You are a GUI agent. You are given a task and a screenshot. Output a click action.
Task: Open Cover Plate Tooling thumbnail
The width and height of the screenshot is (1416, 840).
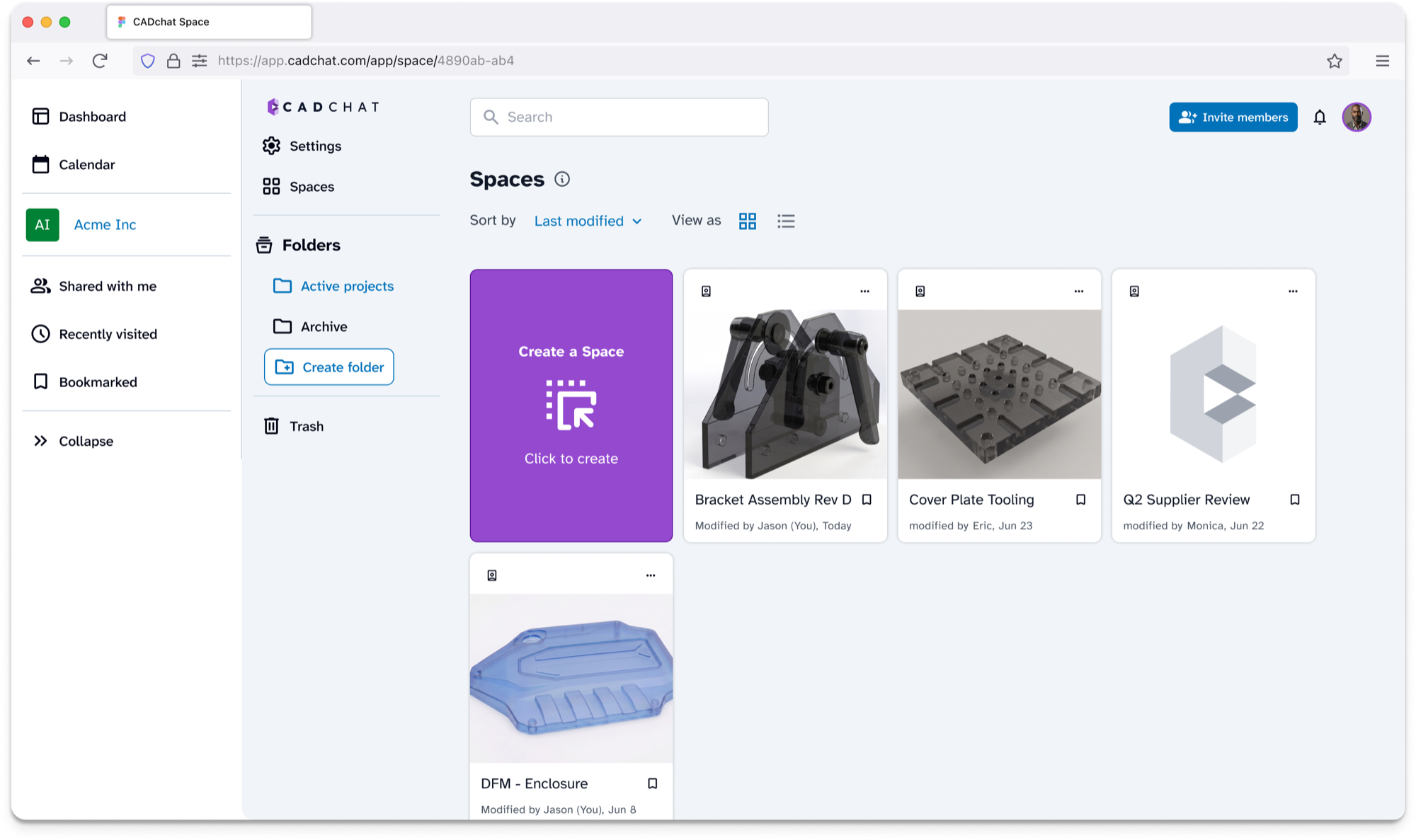click(x=1000, y=394)
